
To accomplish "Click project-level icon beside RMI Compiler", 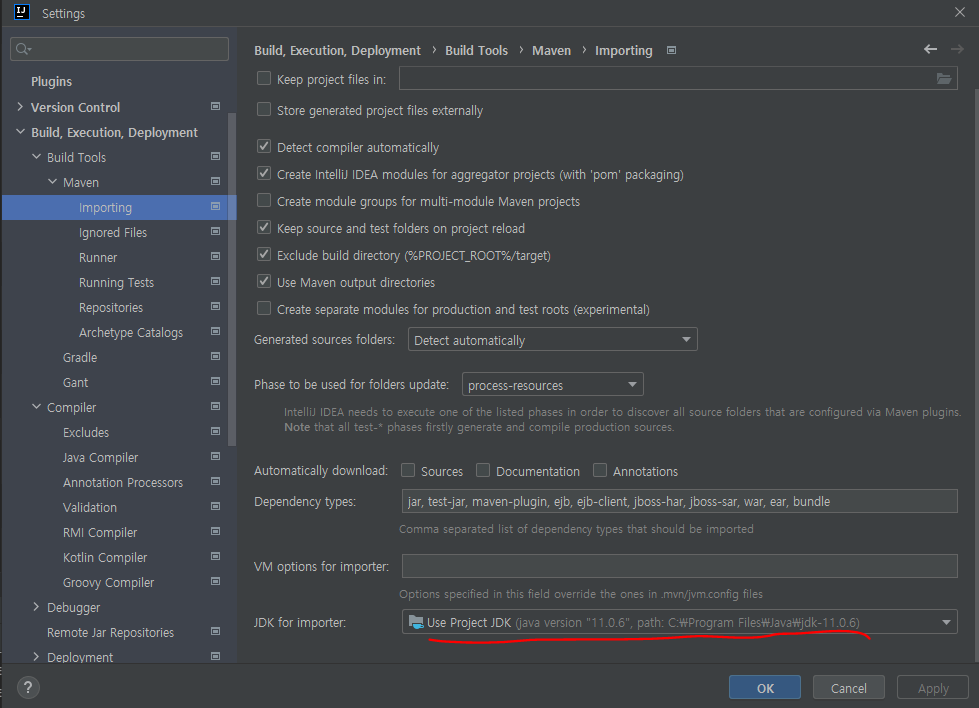I will 215,531.
